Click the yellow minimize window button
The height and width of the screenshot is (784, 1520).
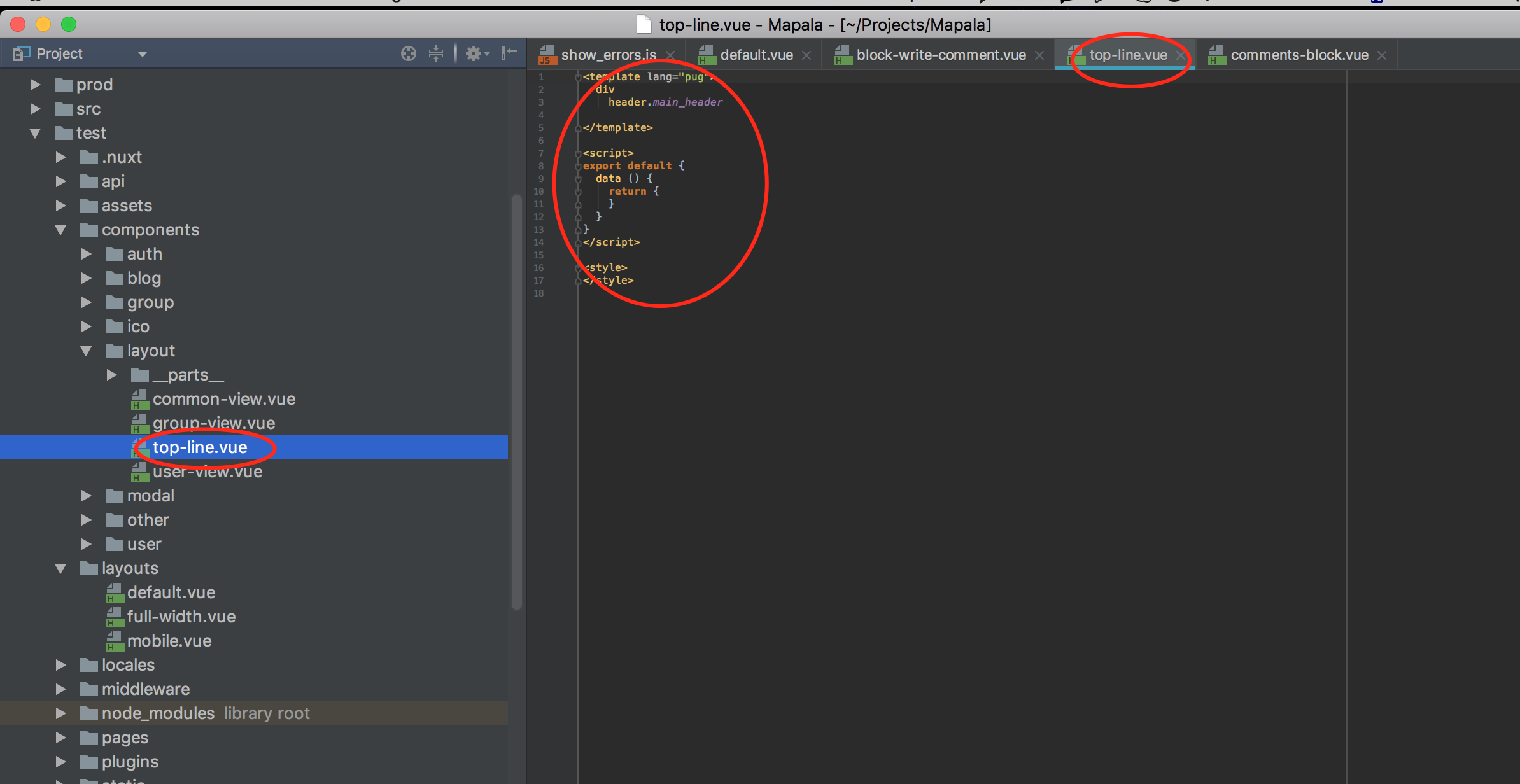[x=43, y=24]
